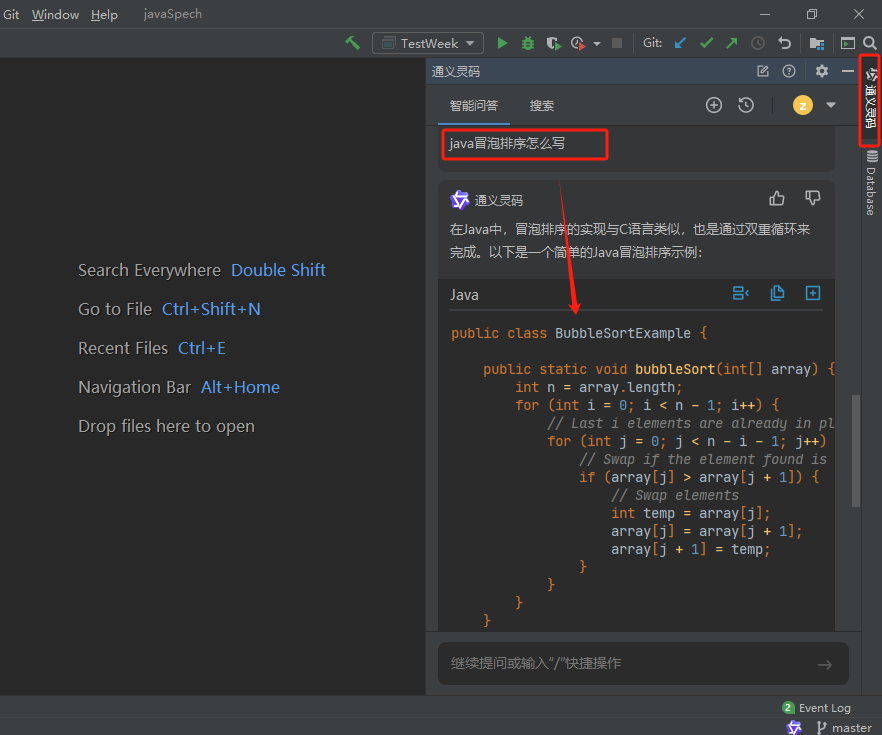The width and height of the screenshot is (882, 735).
Task: Toggle the 通义灵码 side tool tab
Action: click(x=871, y=101)
